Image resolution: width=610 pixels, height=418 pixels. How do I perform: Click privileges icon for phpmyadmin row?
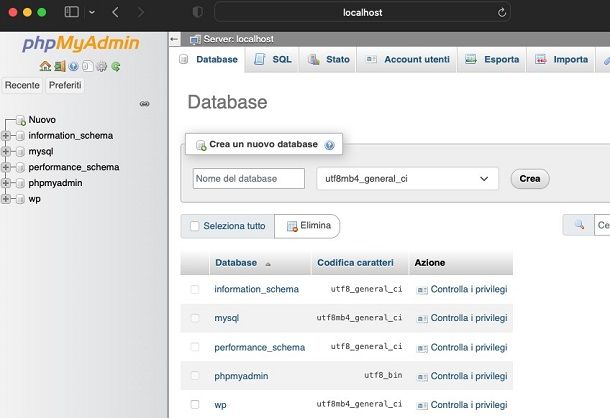(x=422, y=377)
